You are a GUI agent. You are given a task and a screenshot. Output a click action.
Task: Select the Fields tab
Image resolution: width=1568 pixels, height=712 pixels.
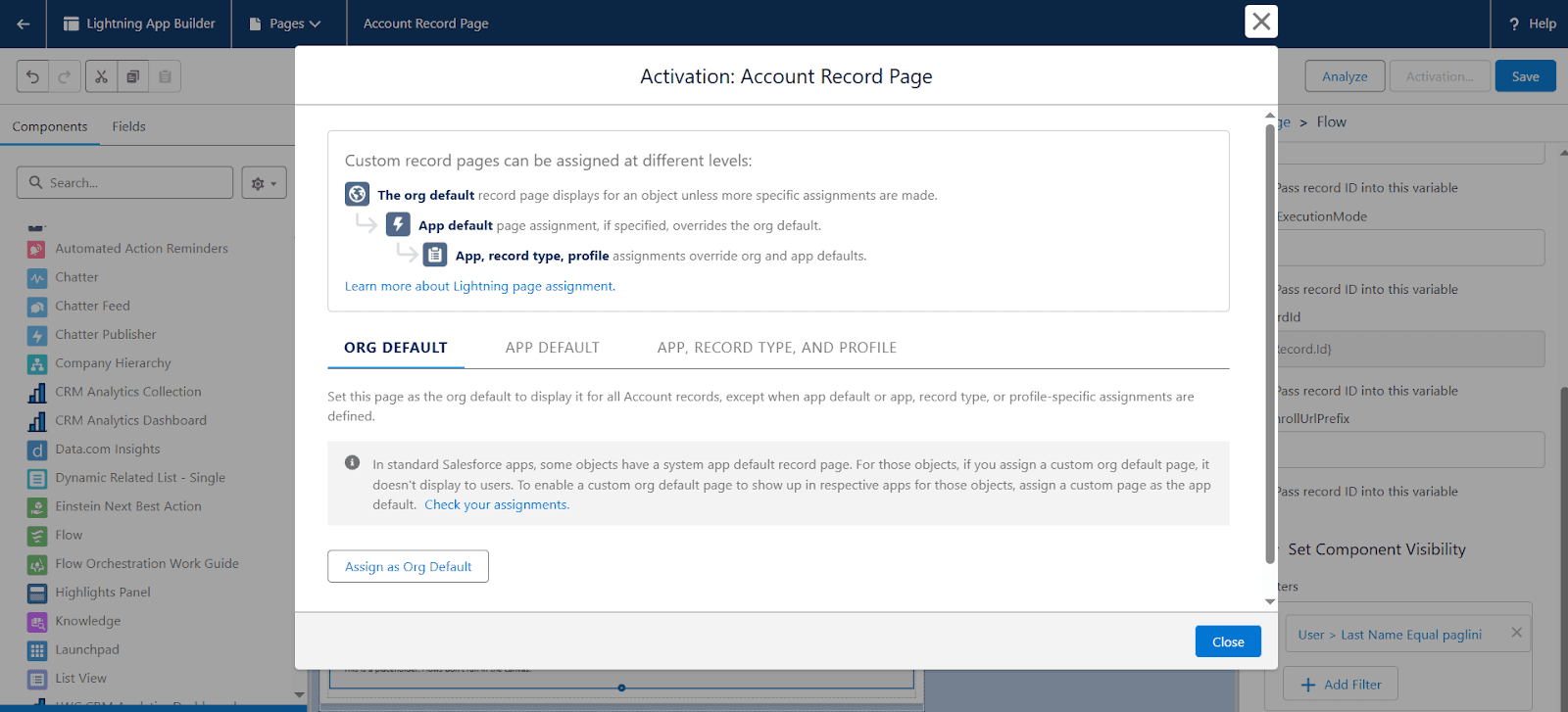tap(128, 126)
